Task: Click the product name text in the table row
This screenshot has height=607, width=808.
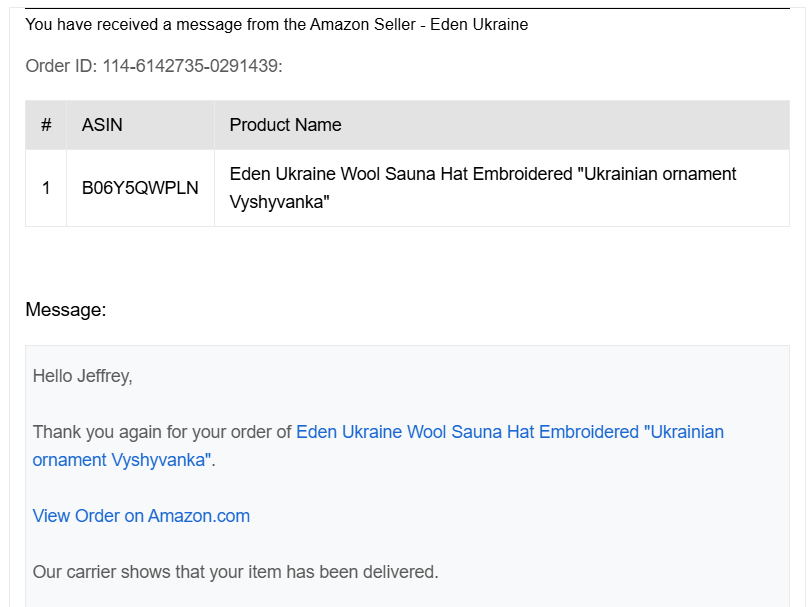Action: click(x=482, y=175)
